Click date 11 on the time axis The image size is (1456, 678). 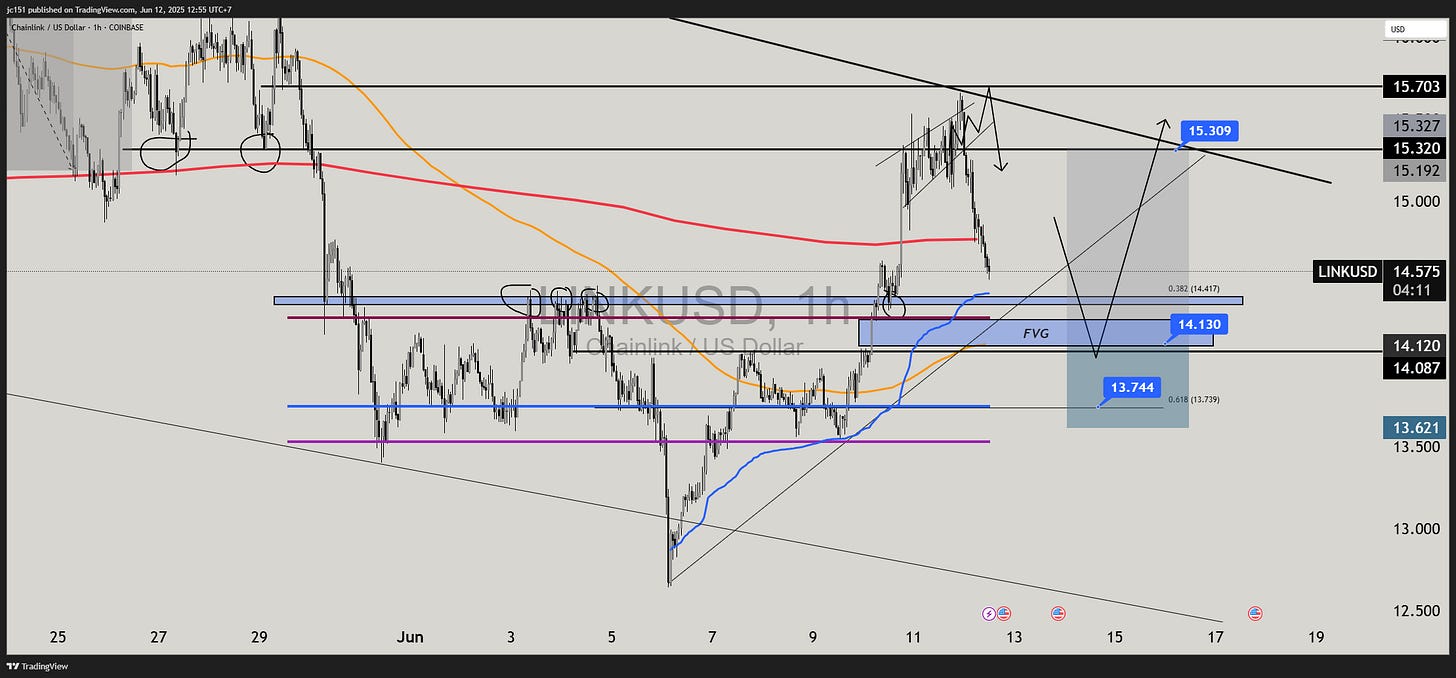pyautogui.click(x=913, y=637)
